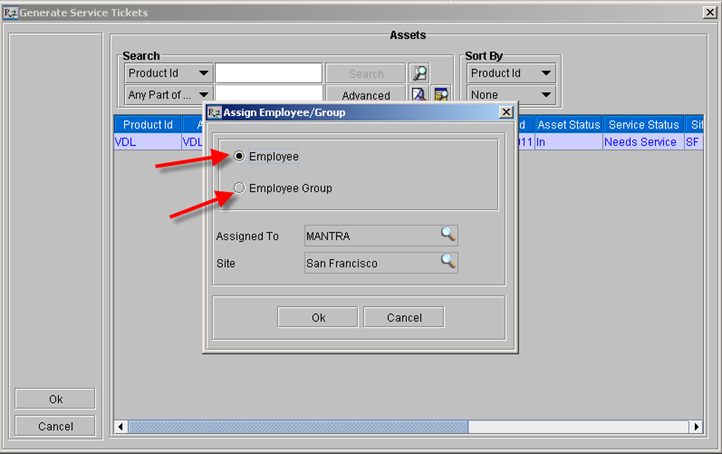Click the VDL cell under Product Id

point(147,142)
